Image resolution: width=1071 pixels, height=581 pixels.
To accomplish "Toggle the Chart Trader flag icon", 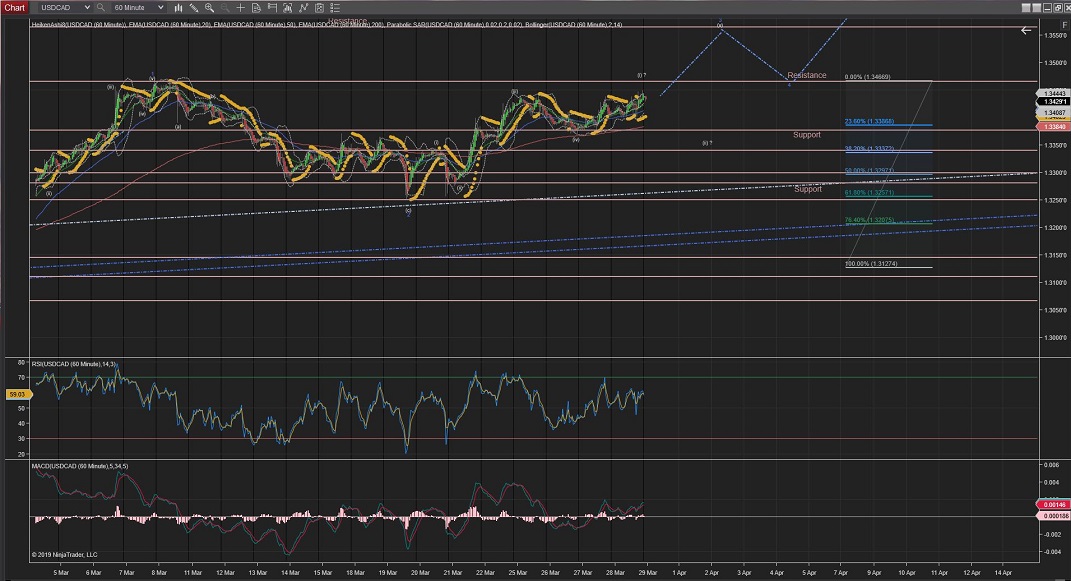I will click(272, 8).
